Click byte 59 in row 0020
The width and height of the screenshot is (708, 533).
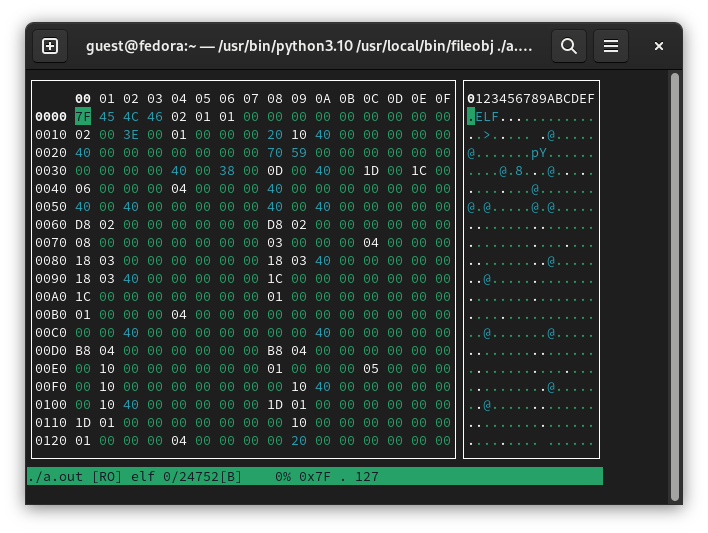click(298, 153)
